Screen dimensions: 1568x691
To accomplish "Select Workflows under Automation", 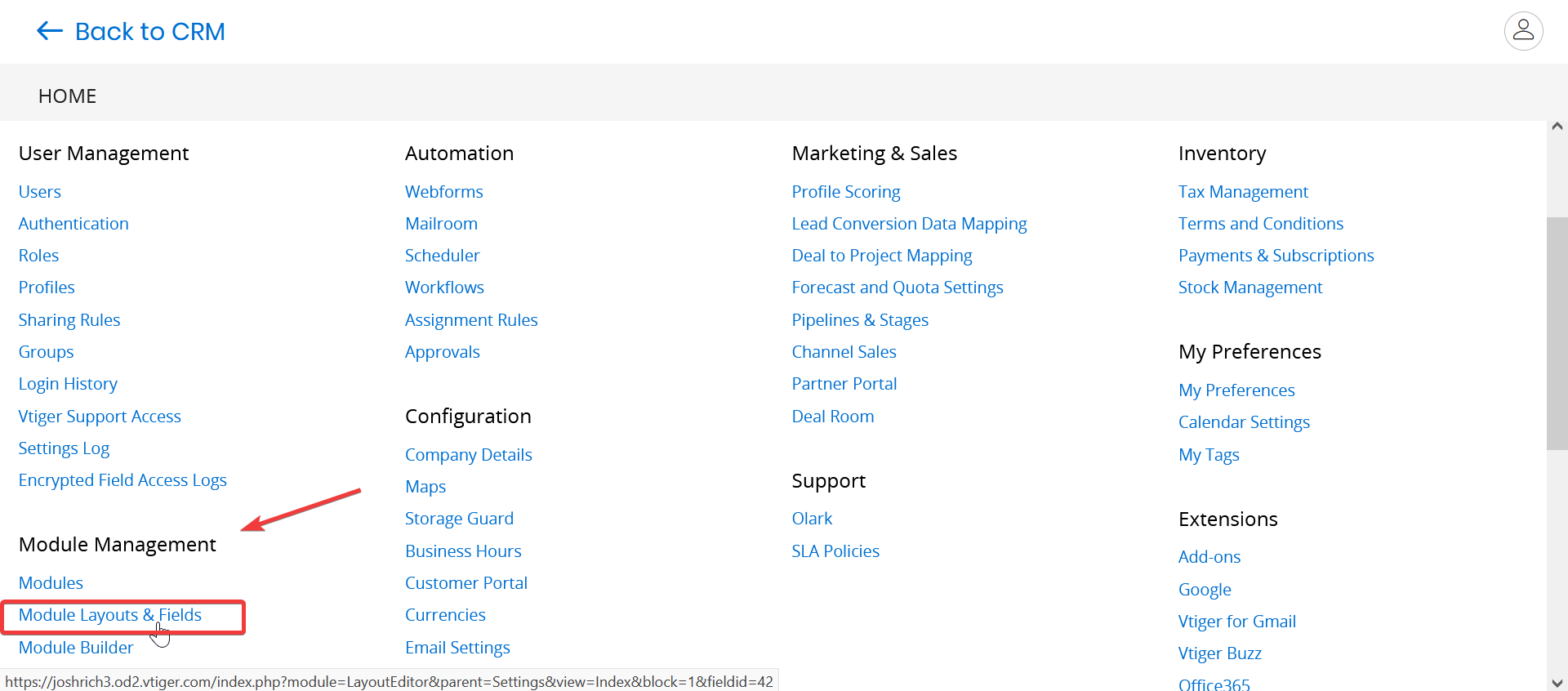I will pyautogui.click(x=444, y=287).
